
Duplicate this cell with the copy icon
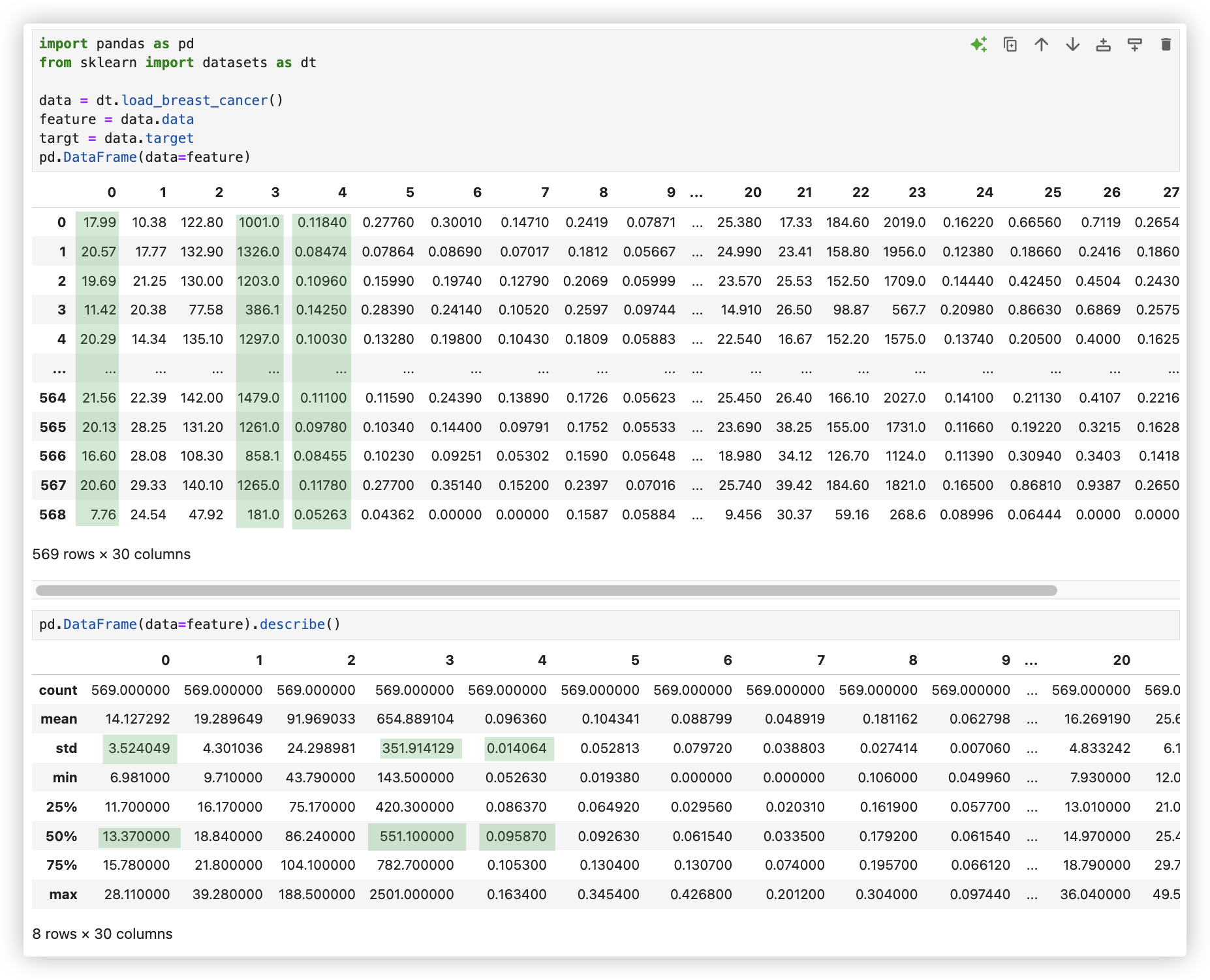1010,44
